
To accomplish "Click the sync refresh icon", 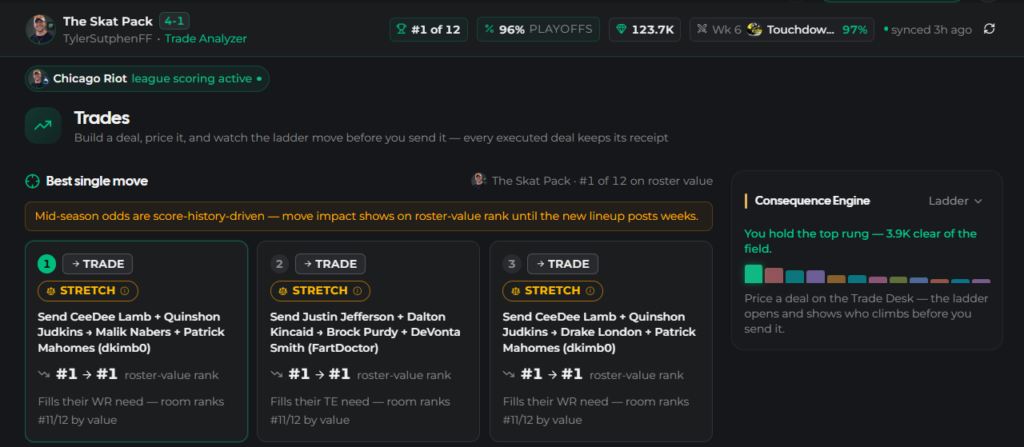I will point(989,29).
